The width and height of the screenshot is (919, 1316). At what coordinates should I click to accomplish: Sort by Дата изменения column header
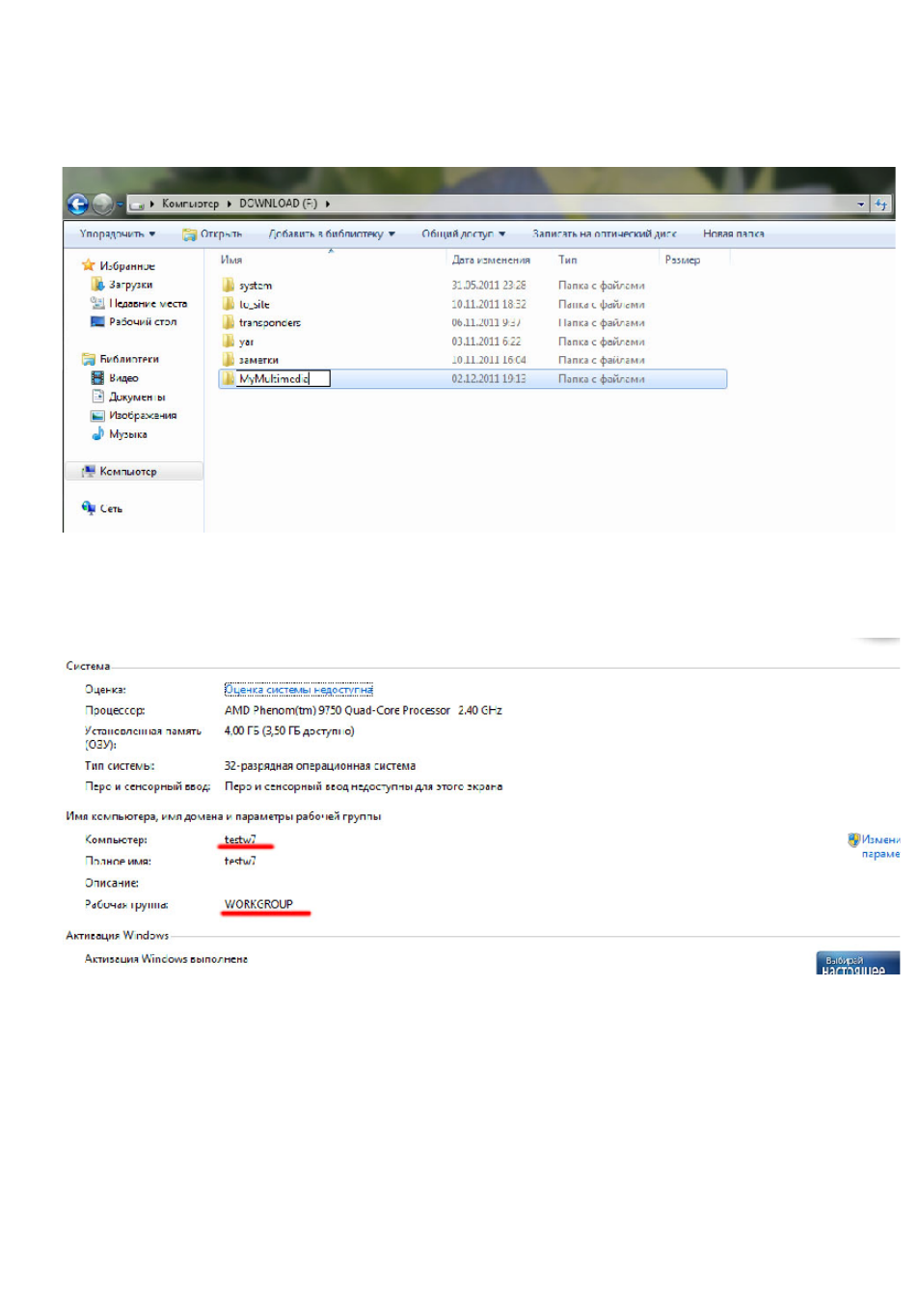pos(491,260)
